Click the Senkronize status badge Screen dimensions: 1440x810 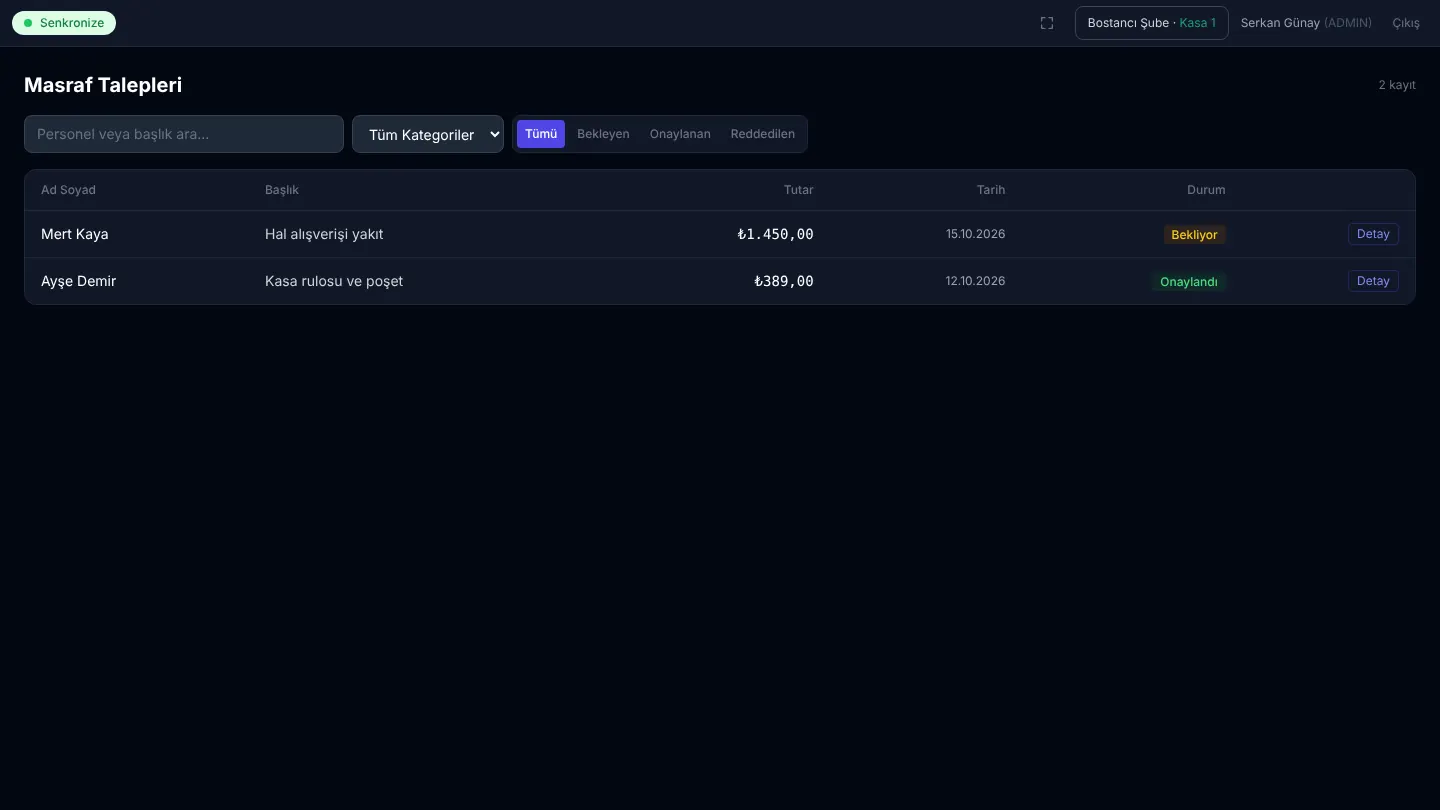point(64,23)
